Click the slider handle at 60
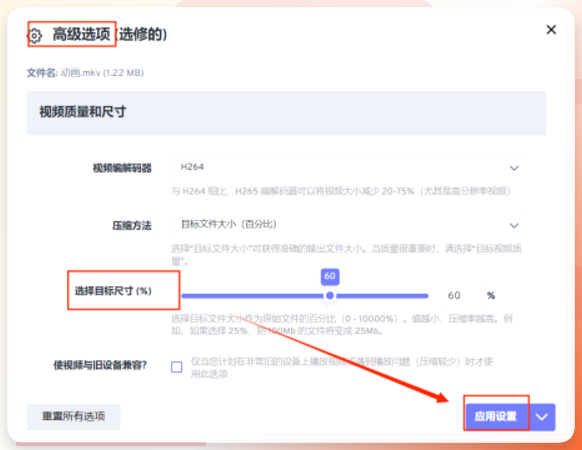 tap(330, 296)
